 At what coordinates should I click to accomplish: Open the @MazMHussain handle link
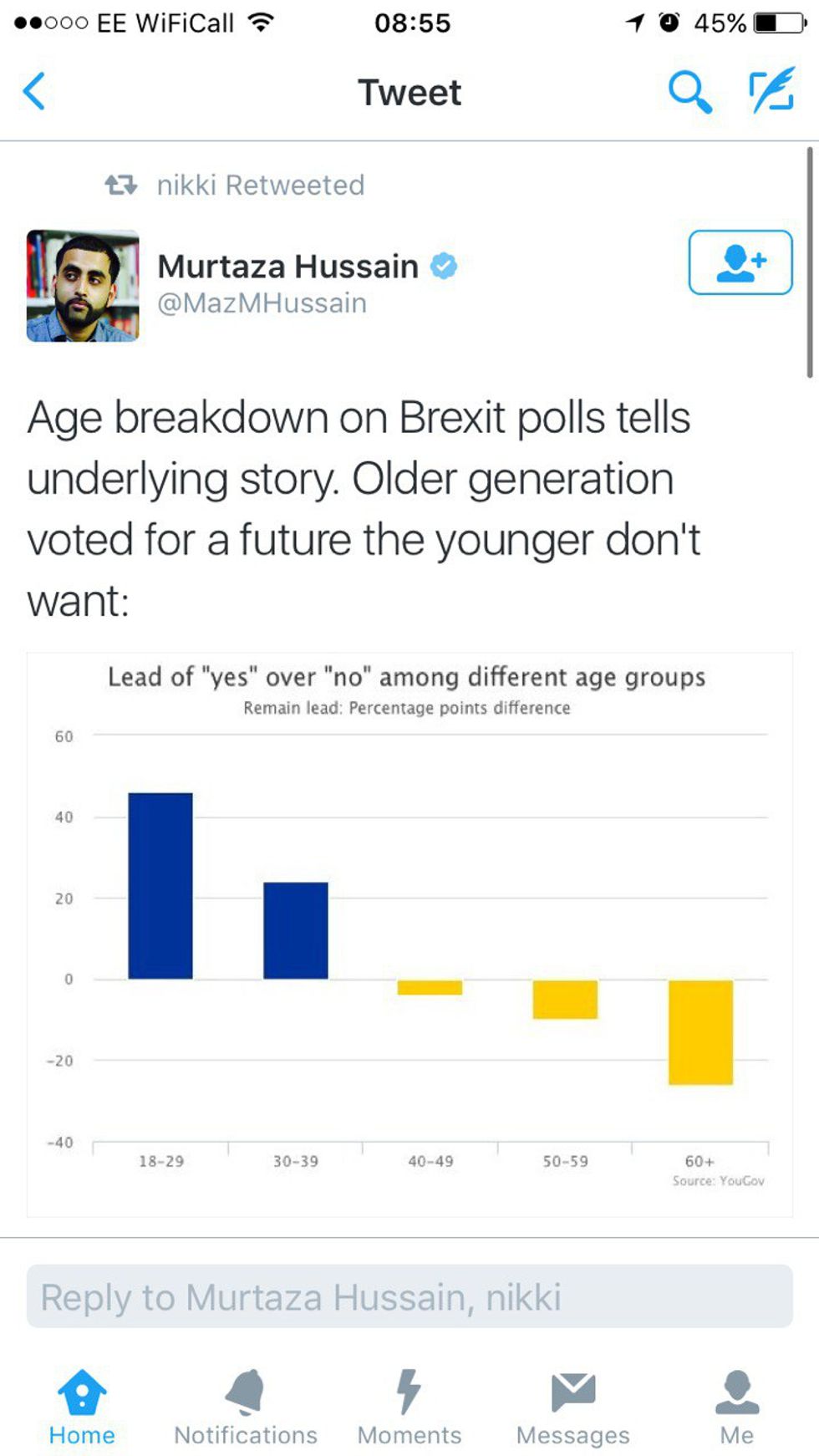pyautogui.click(x=262, y=303)
